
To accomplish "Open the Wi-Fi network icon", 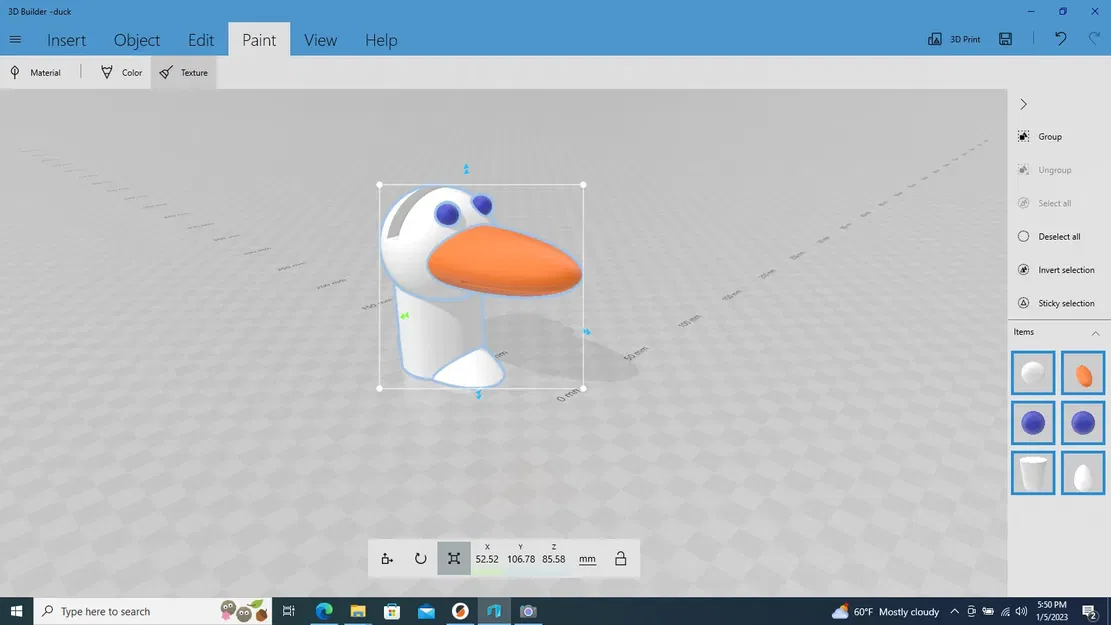I will click(1005, 611).
